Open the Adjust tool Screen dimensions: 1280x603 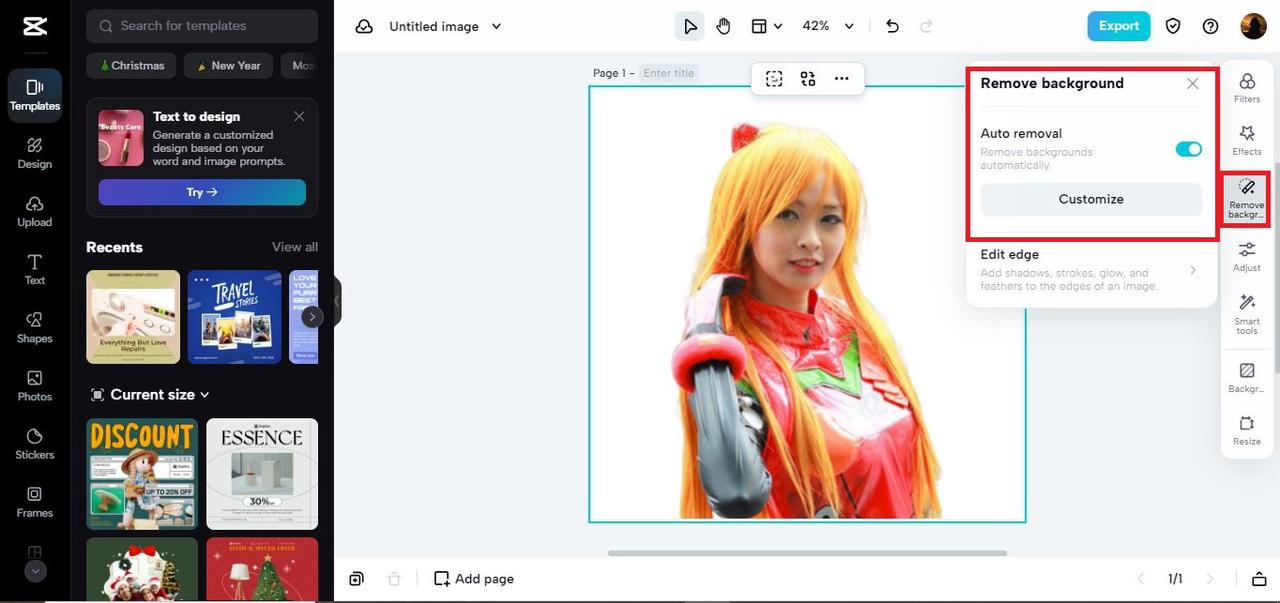point(1247,256)
